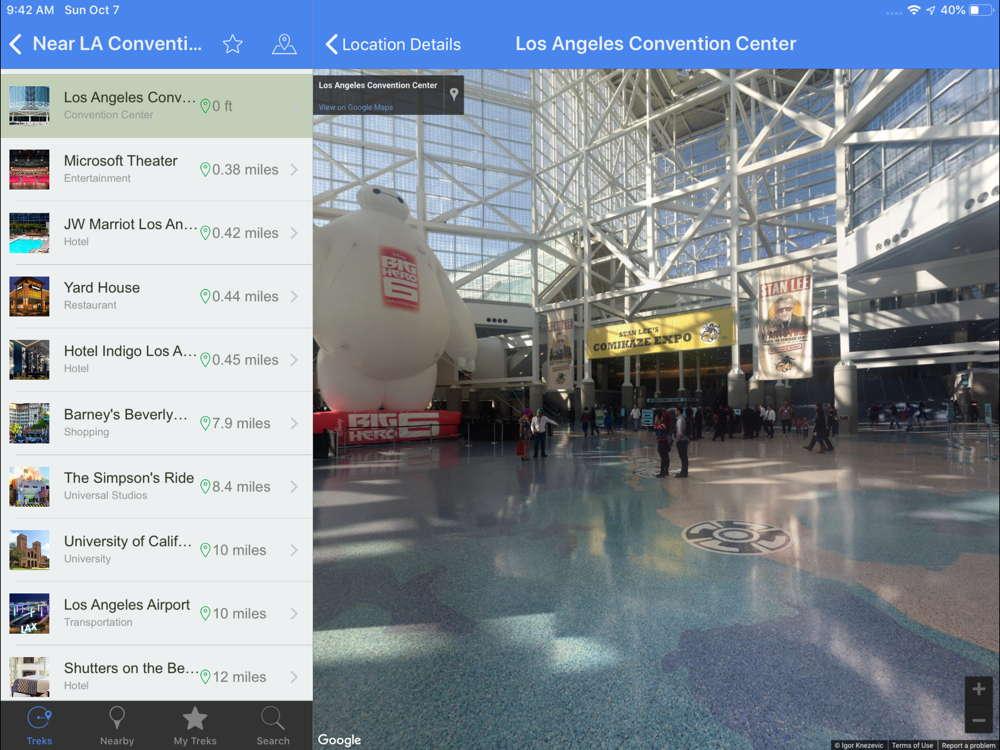Select JW Marriot pool thumbnail

point(29,233)
